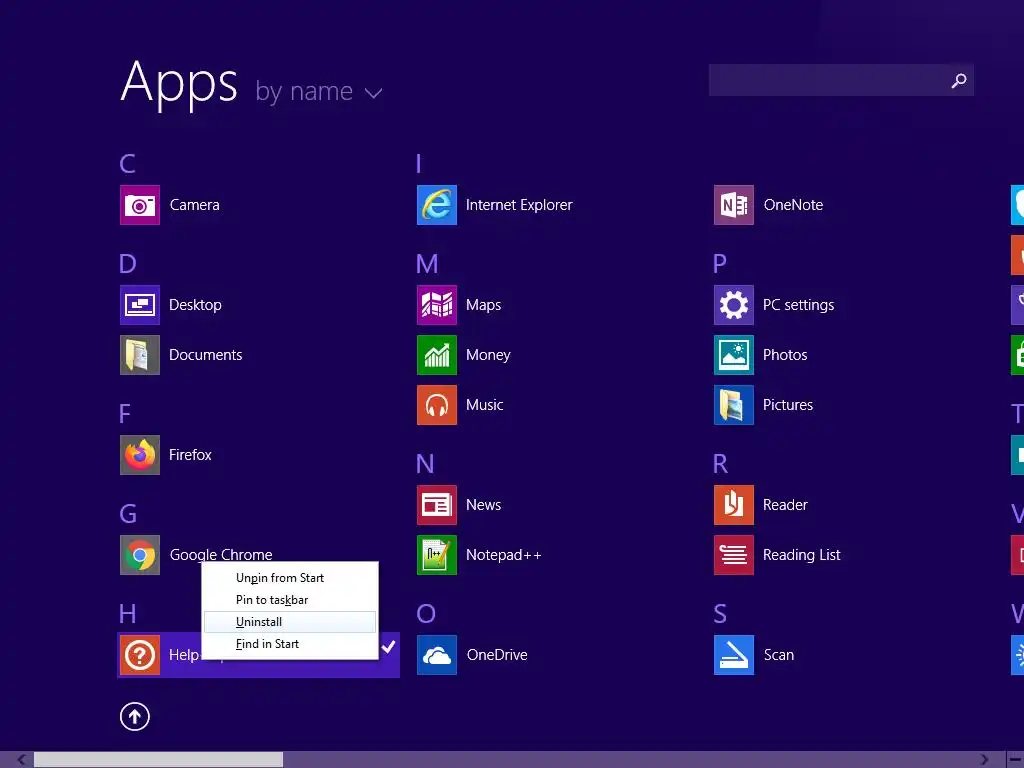Open the OneNote app icon
Viewport: 1024px width, 768px height.
(x=734, y=205)
